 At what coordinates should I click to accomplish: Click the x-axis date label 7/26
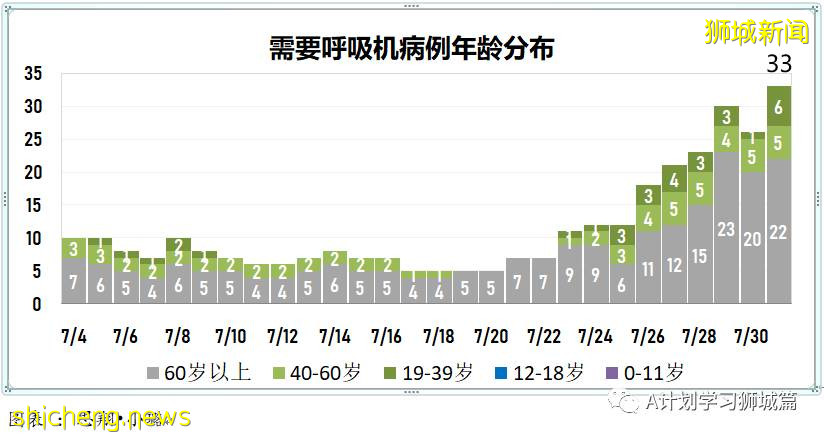648,336
